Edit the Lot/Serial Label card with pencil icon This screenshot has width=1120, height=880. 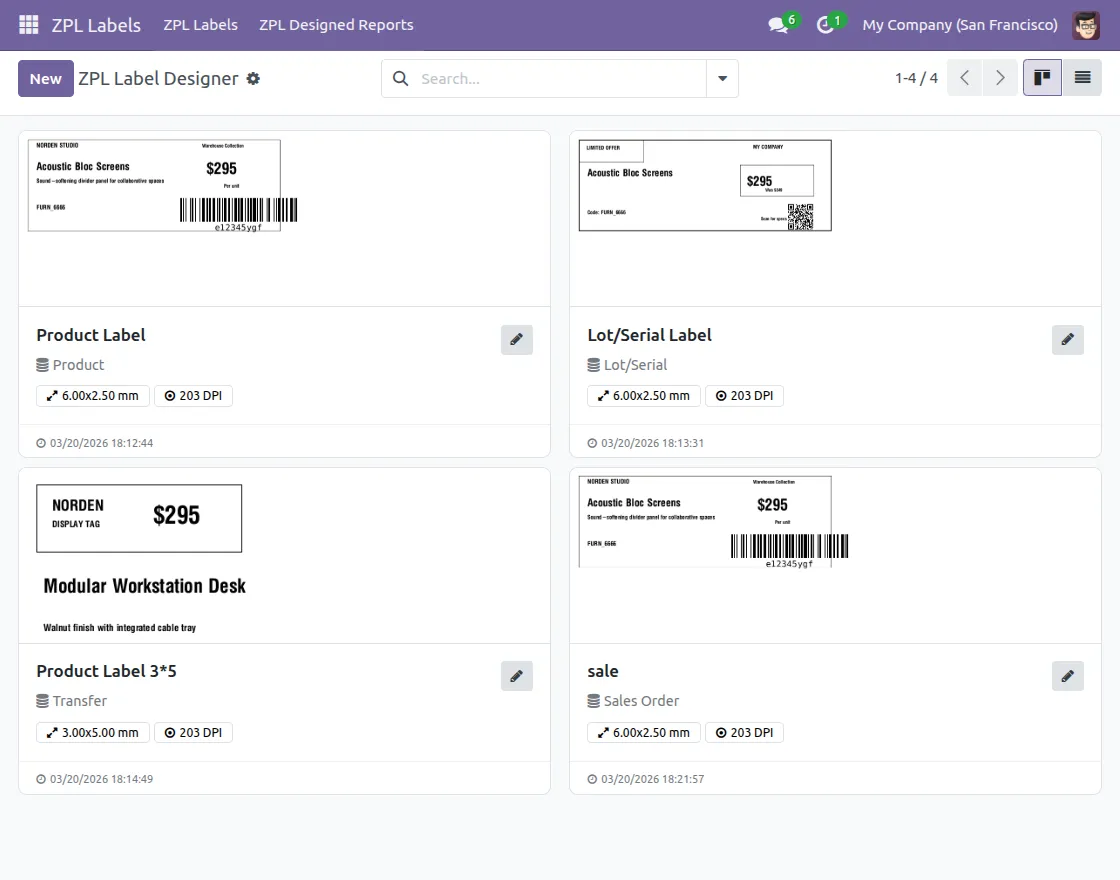pyautogui.click(x=1068, y=339)
